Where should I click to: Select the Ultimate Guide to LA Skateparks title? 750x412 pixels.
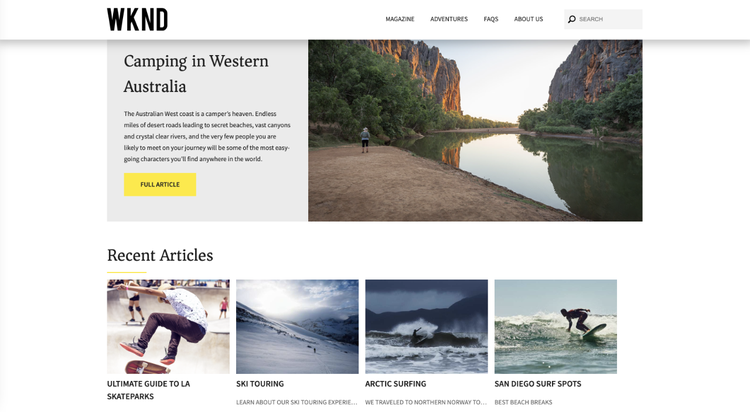pyautogui.click(x=148, y=390)
